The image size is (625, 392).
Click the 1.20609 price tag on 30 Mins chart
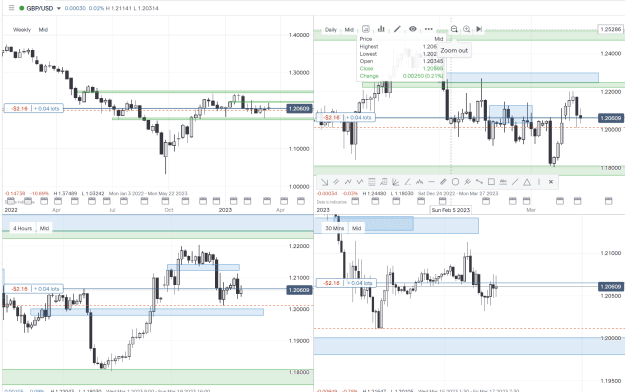click(x=611, y=287)
